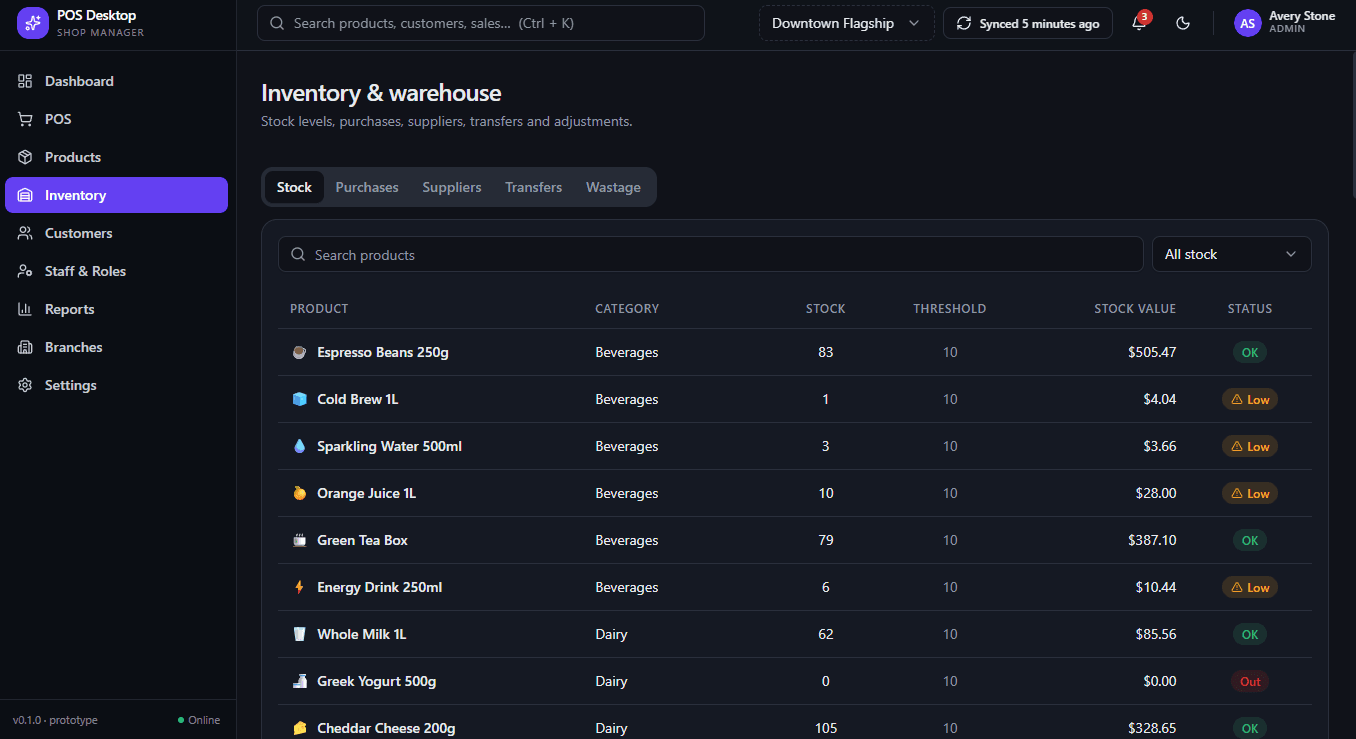Sort by the Stock Value column header
Viewport: 1356px width, 739px height.
coord(1135,309)
